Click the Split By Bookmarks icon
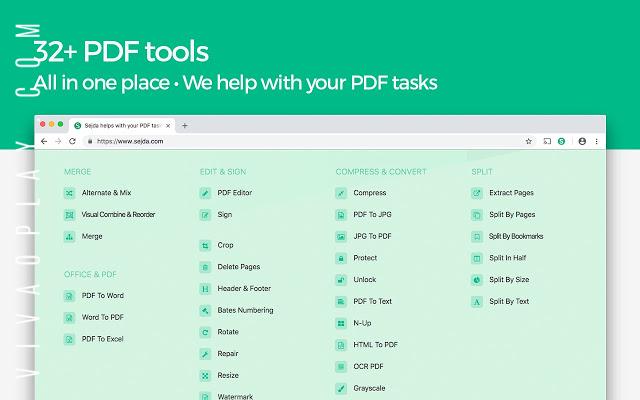Viewport: 640px width, 400px height. (x=477, y=236)
